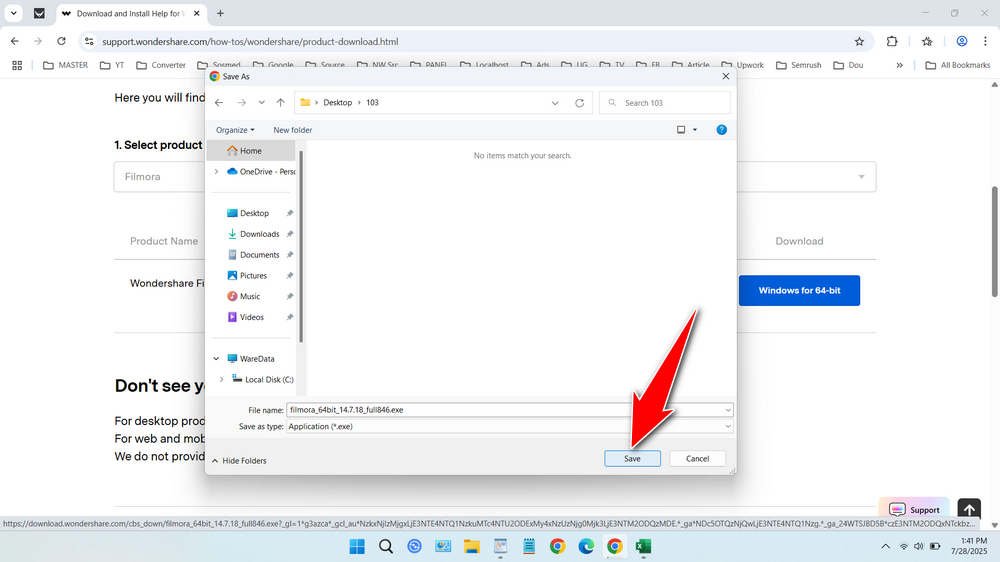
Task: Go up one folder level
Action: point(281,103)
